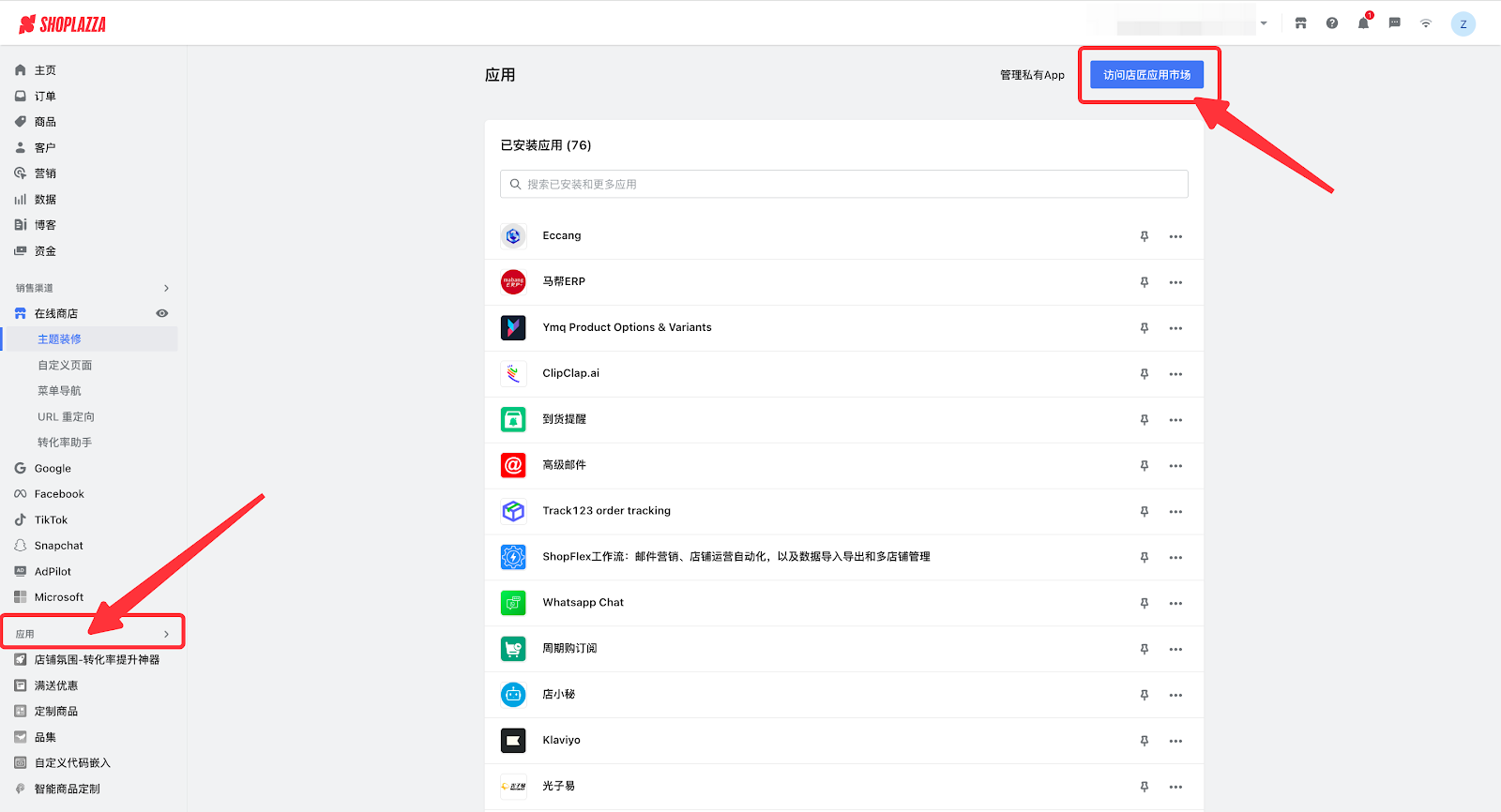Open the Whatsapp Chat app icon

513,603
